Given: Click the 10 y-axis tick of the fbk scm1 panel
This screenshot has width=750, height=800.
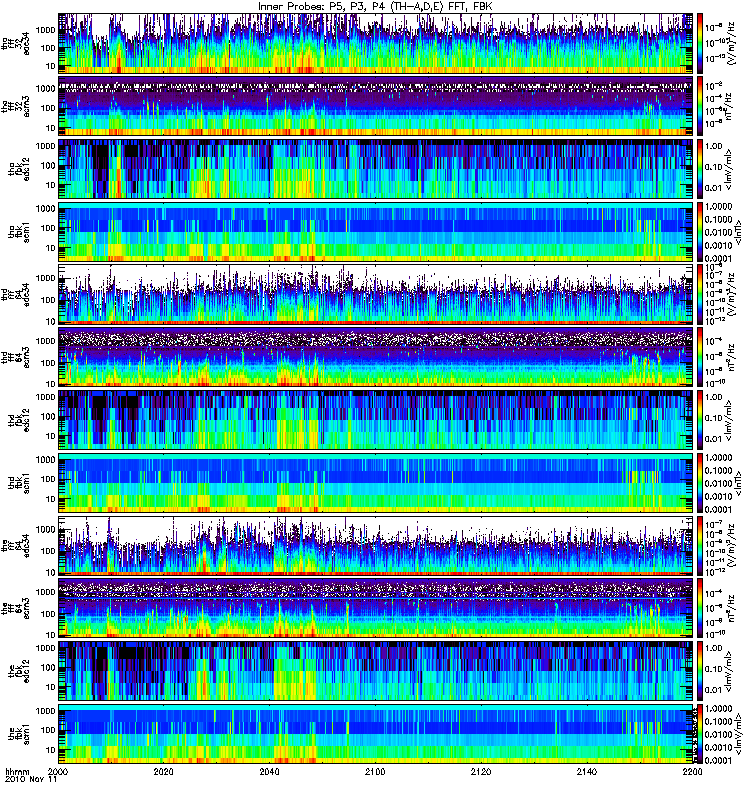Looking at the screenshot, I should [51, 750].
